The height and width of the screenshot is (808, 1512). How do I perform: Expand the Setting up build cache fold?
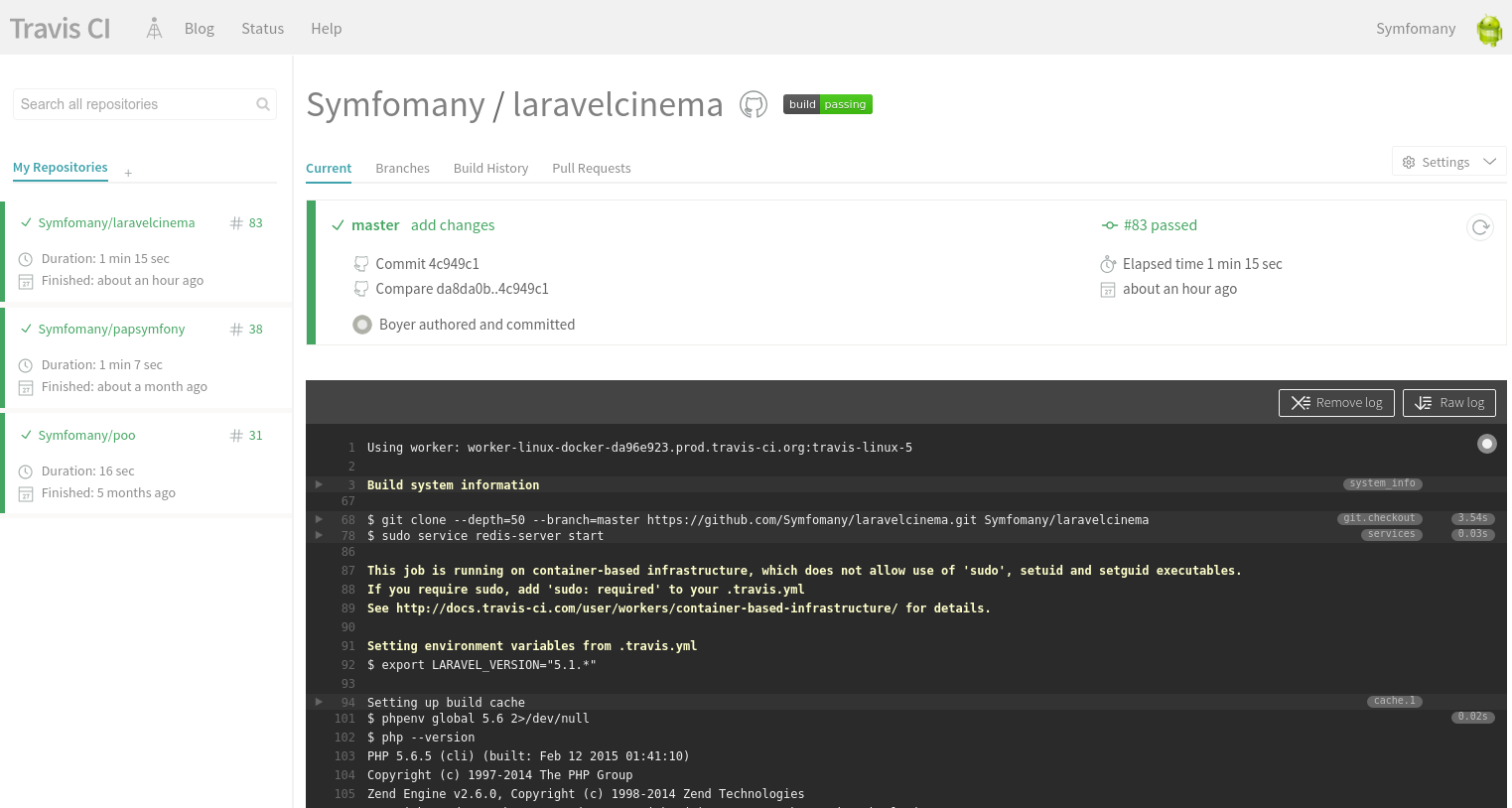319,702
